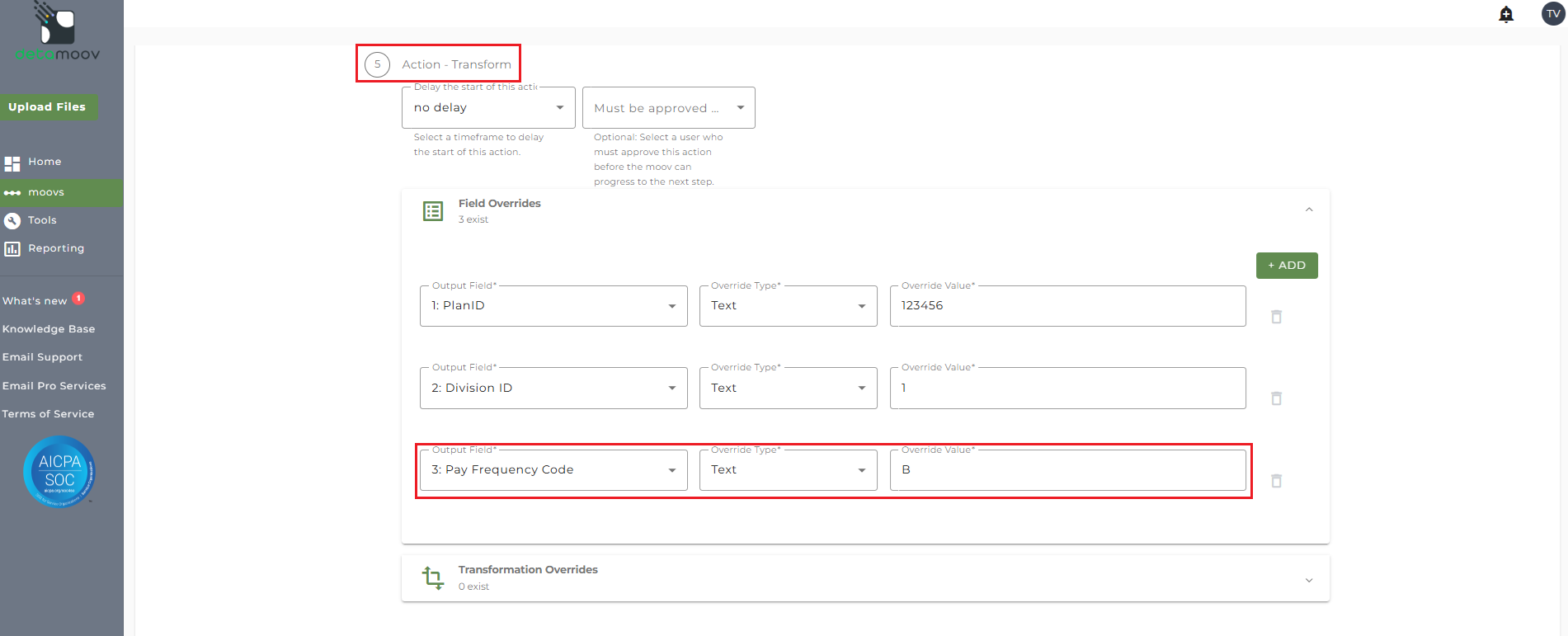Collapse the Field Overrides section

point(1309,210)
